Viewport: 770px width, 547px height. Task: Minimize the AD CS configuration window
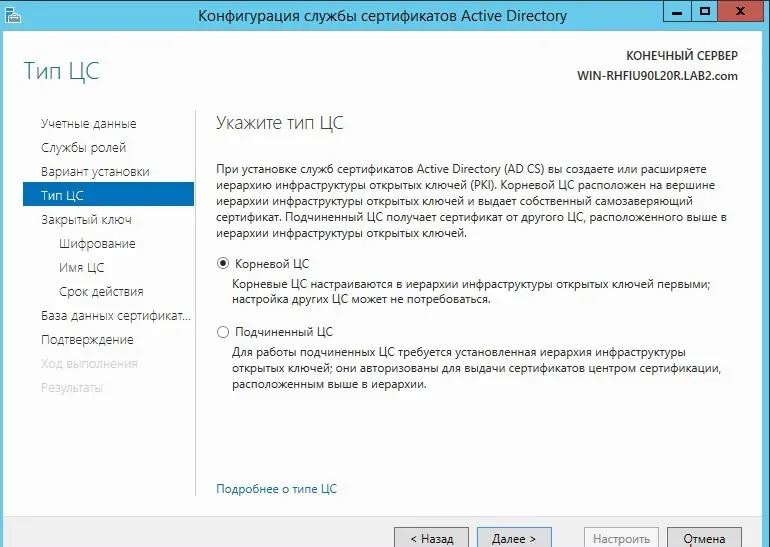(x=678, y=12)
